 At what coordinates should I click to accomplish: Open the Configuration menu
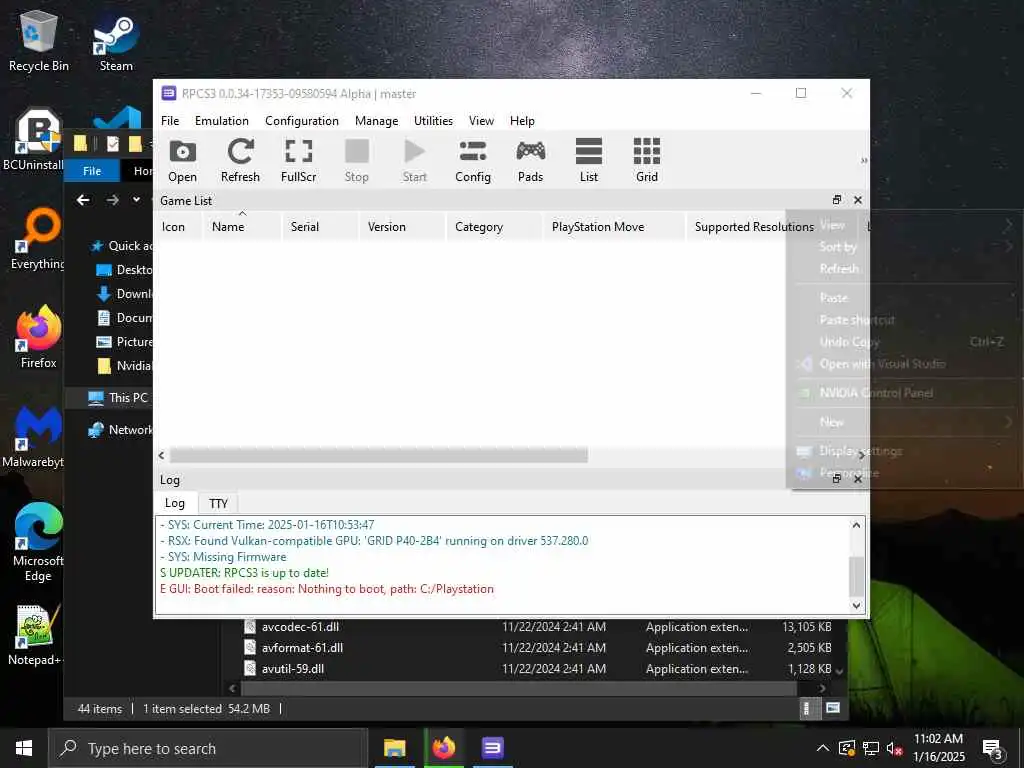(x=302, y=121)
